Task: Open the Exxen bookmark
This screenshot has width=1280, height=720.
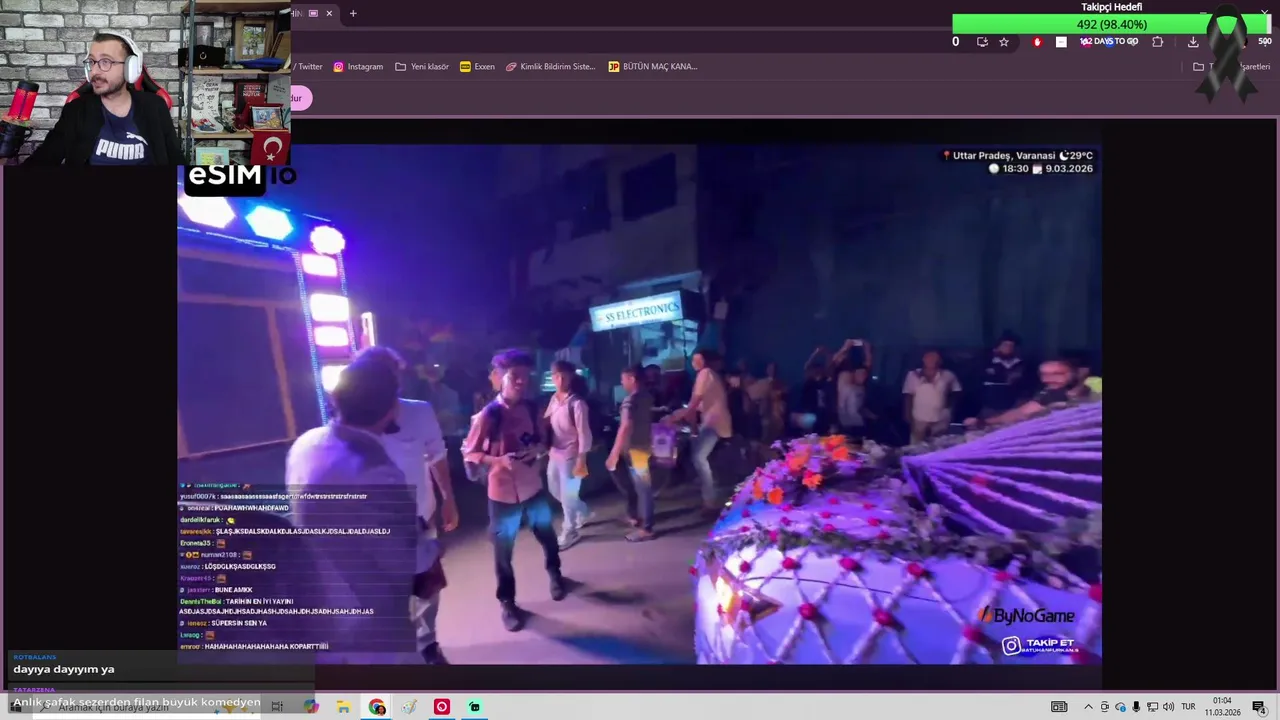Action: [x=477, y=67]
